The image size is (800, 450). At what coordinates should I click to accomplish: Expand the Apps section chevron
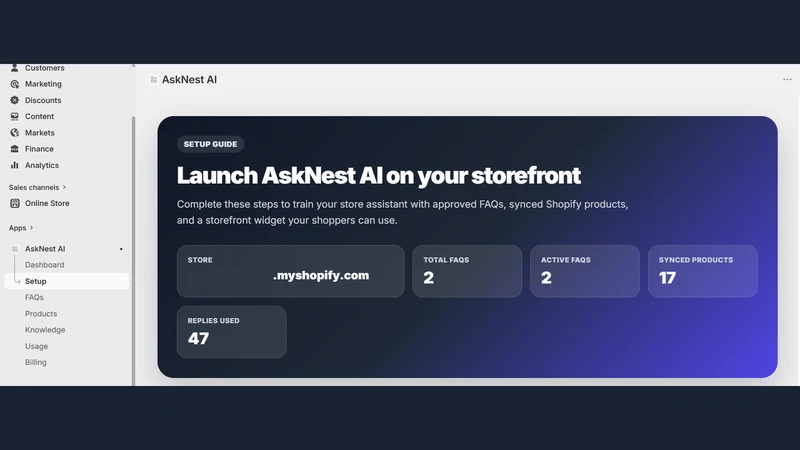tap(31, 228)
